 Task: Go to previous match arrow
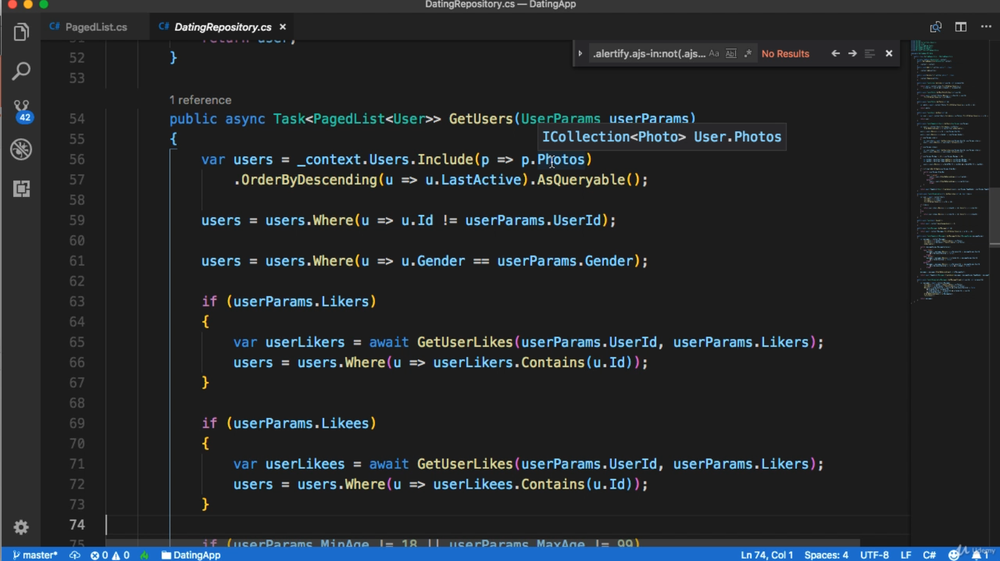835,54
